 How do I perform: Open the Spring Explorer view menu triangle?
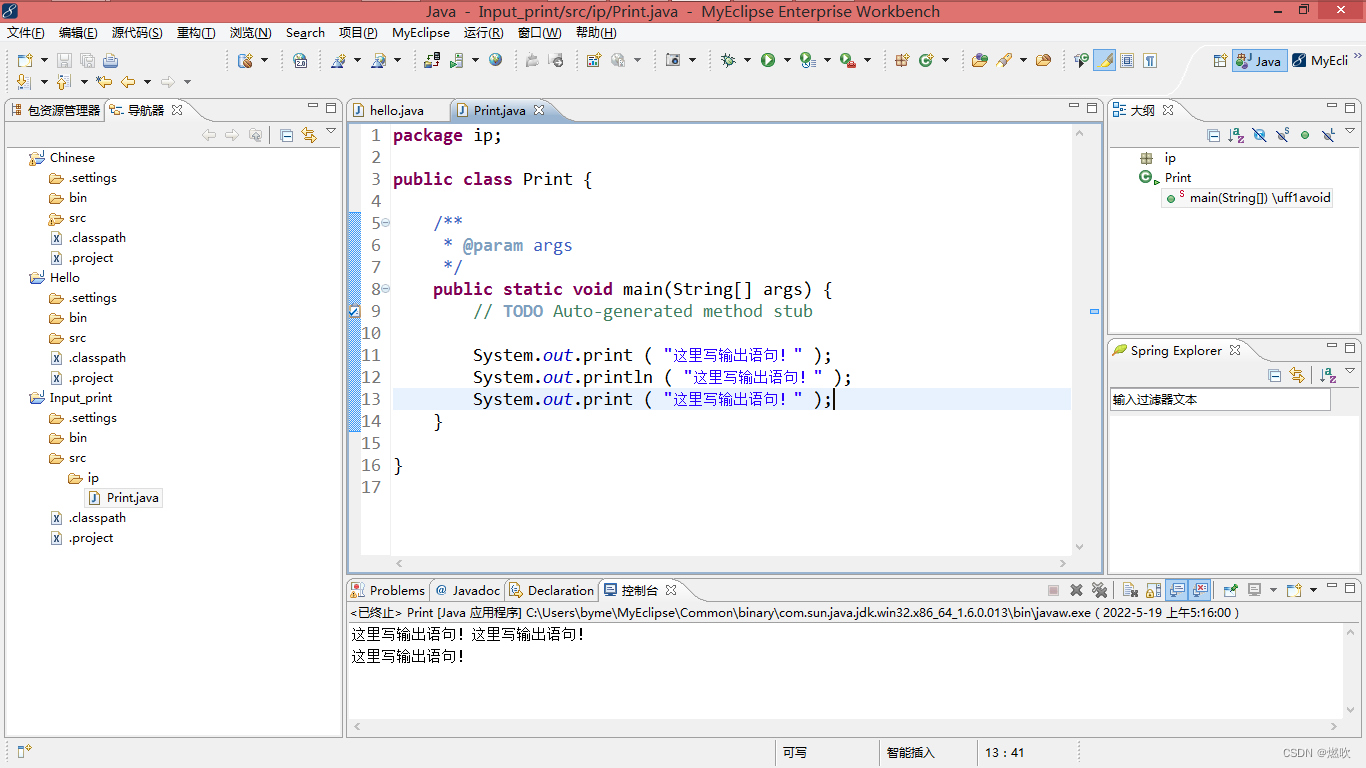point(1350,371)
